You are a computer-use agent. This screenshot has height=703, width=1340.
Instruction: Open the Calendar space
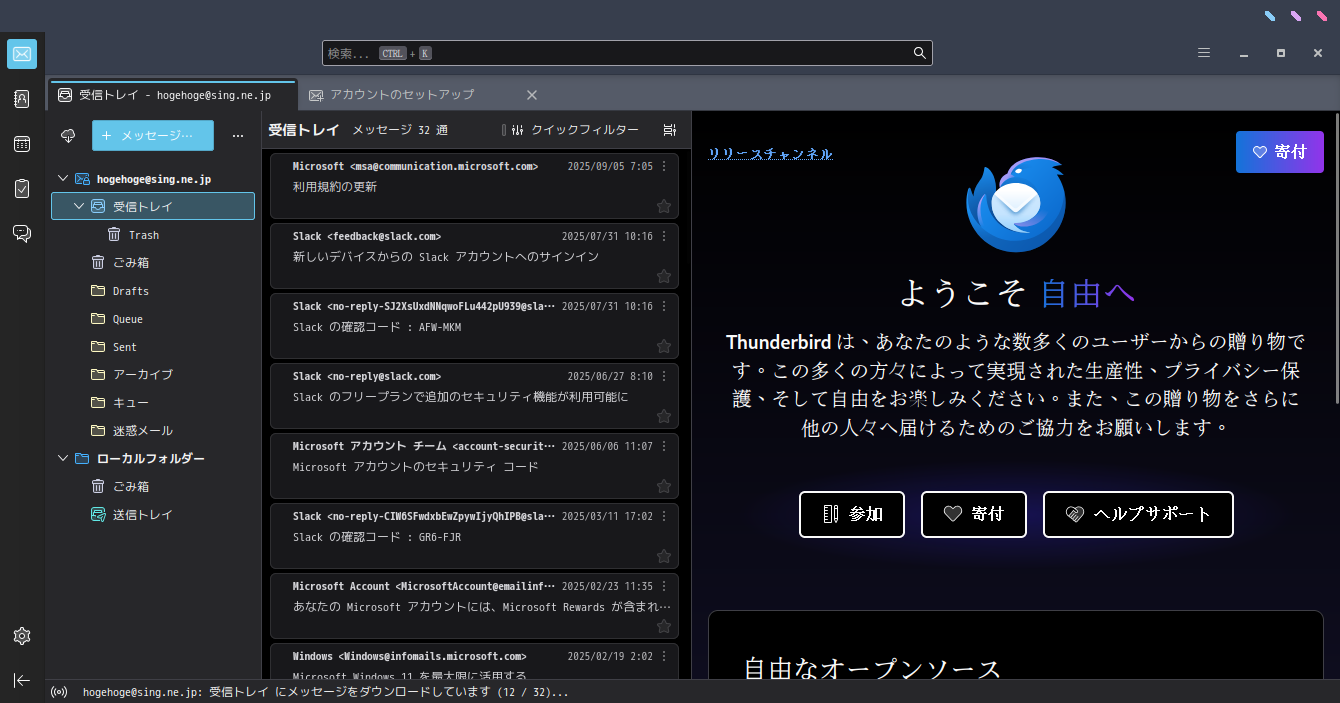pyautogui.click(x=22, y=144)
